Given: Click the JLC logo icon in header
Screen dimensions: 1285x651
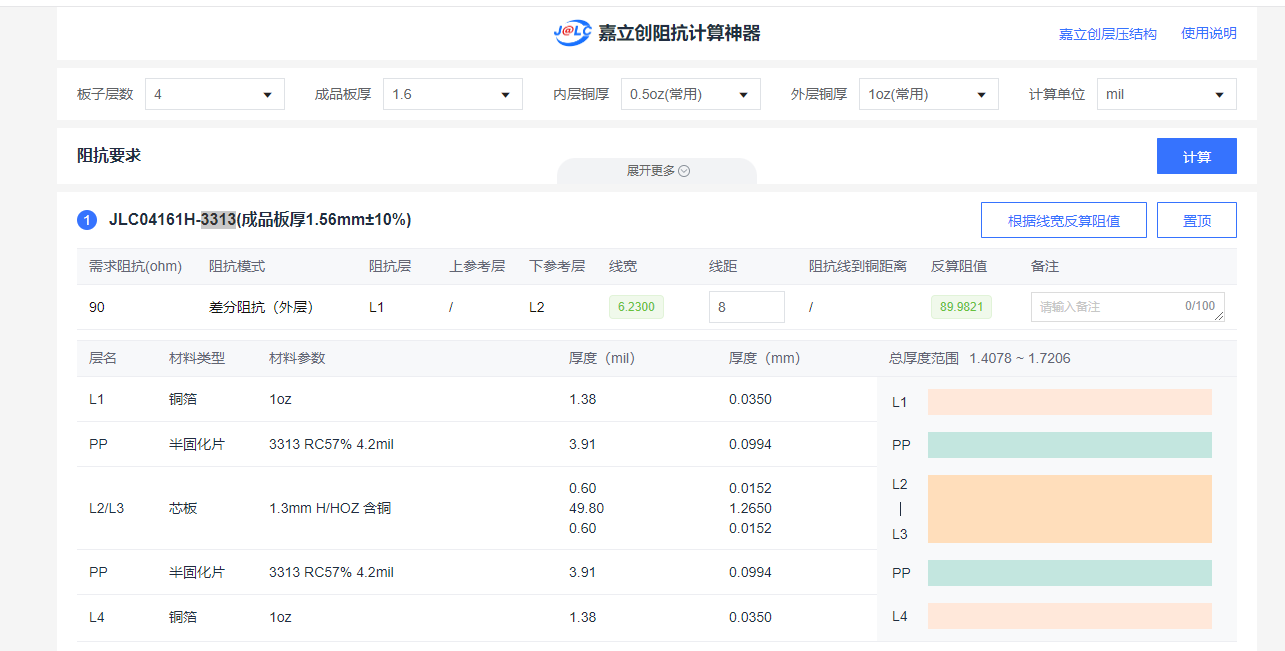Looking at the screenshot, I should (x=572, y=33).
